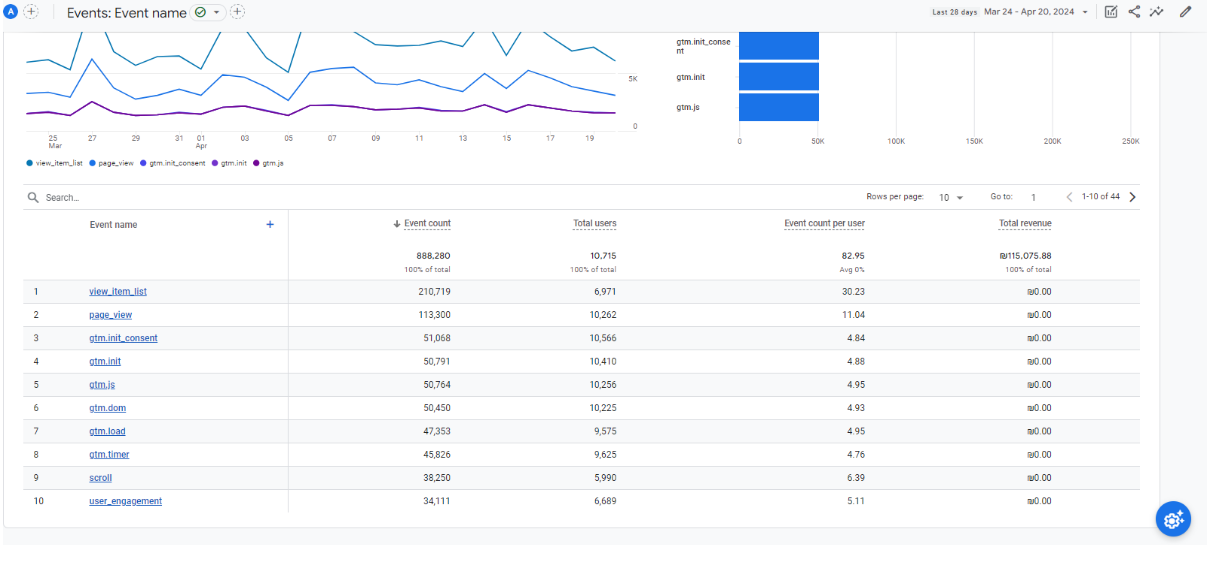This screenshot has height=563, width=1224.
Task: Open the Rows per page dropdown
Action: (x=951, y=198)
